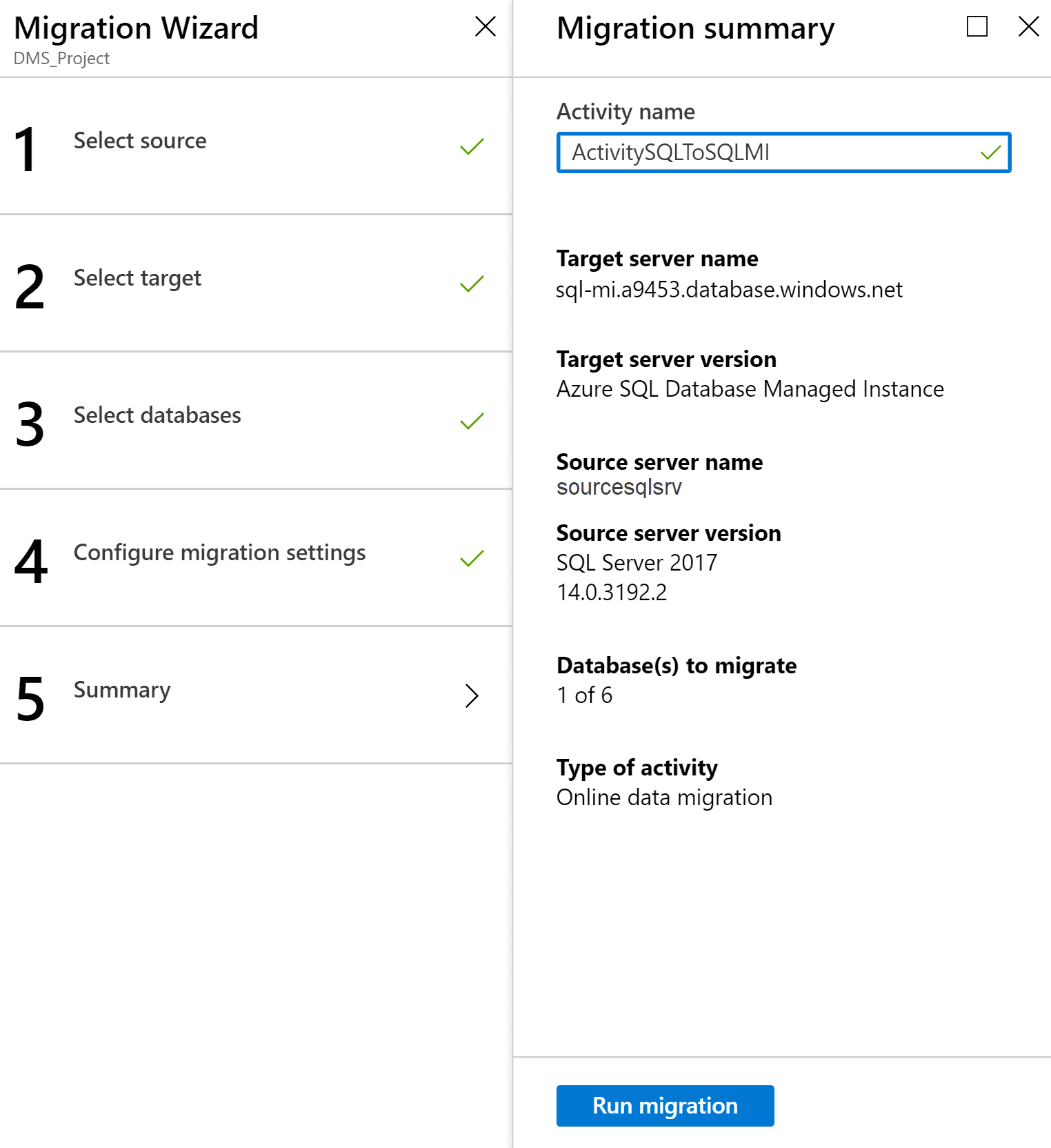1051x1148 pixels.
Task: Open Configure migration settings step
Action: [219, 553]
